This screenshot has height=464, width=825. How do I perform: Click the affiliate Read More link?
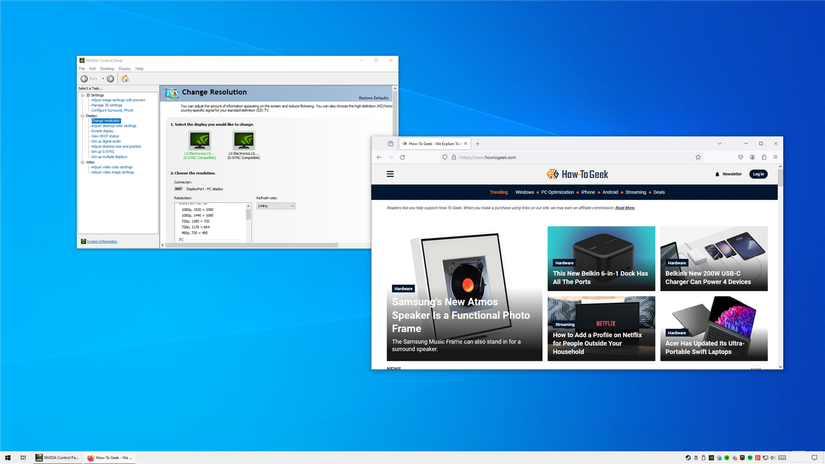(625, 208)
